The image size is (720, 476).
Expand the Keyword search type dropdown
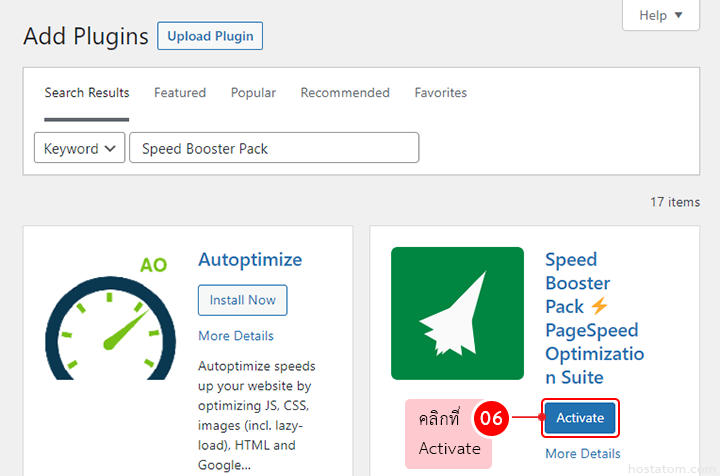point(80,148)
